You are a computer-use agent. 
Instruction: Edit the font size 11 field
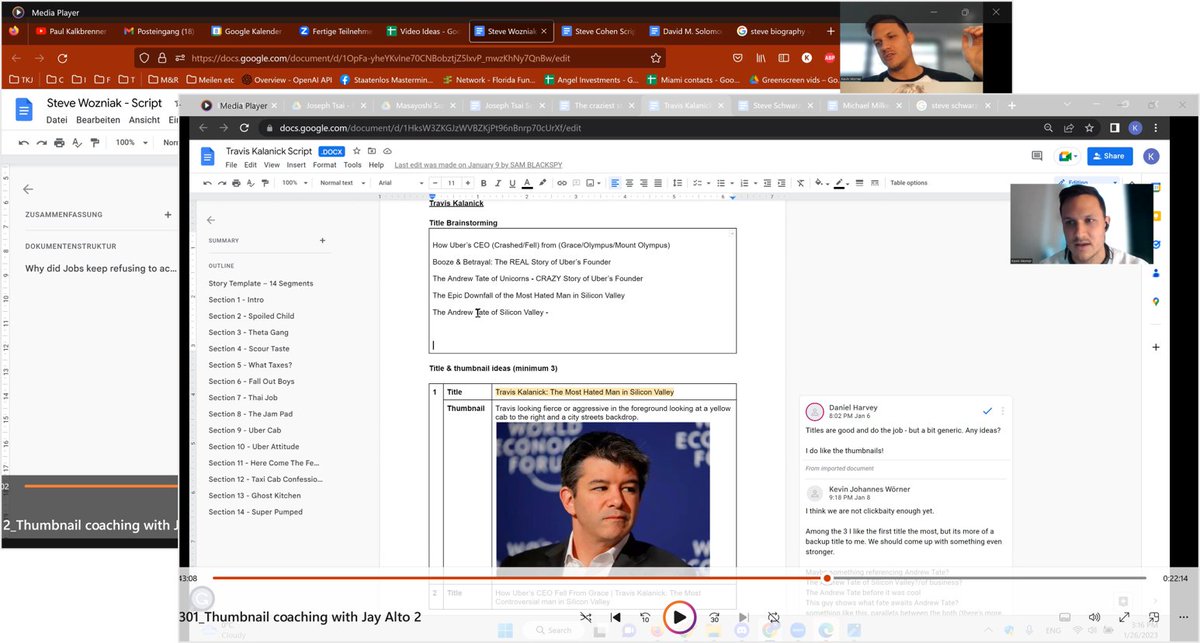pyautogui.click(x=451, y=183)
